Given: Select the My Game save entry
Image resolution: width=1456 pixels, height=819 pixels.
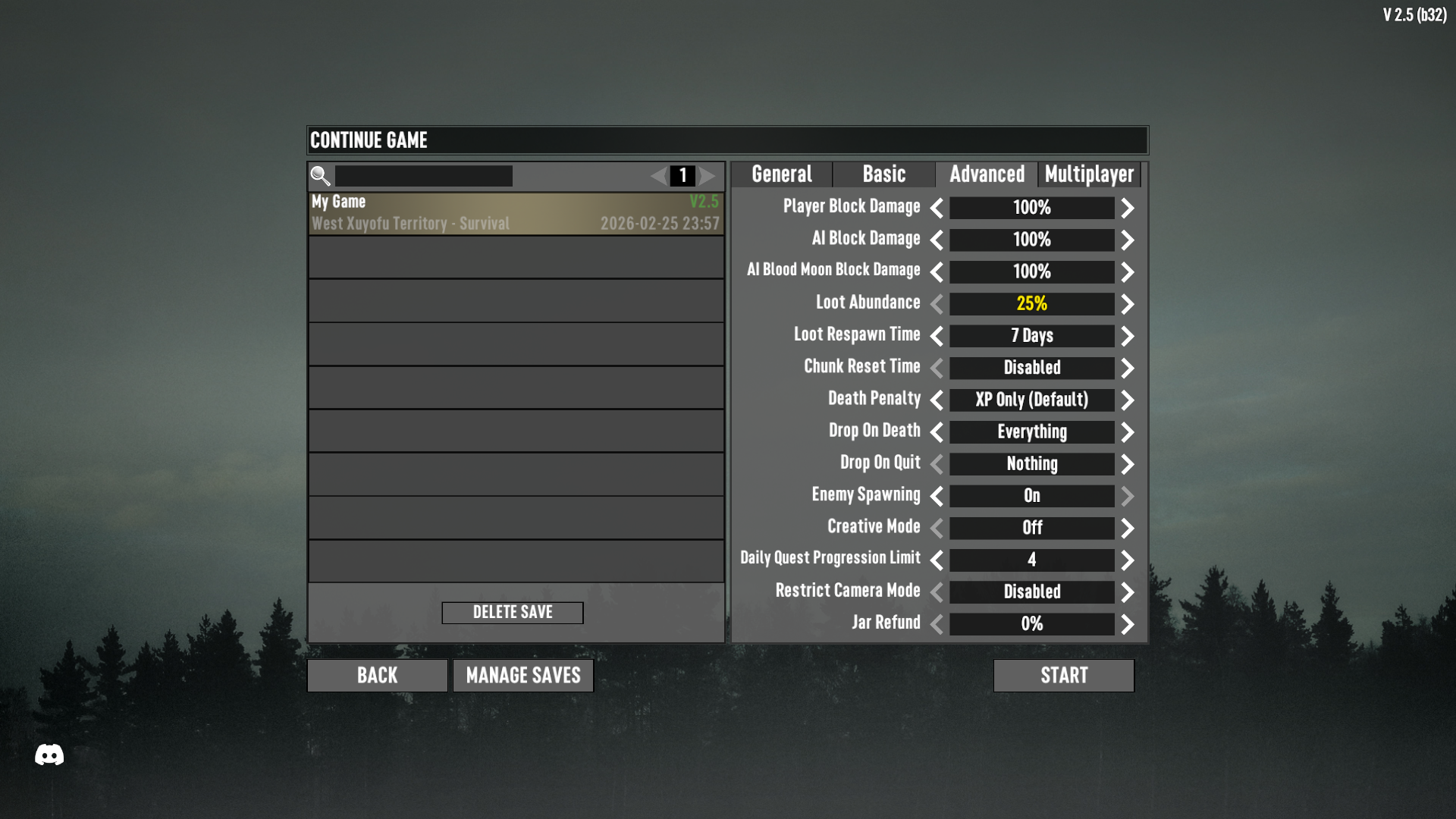Looking at the screenshot, I should tap(516, 213).
